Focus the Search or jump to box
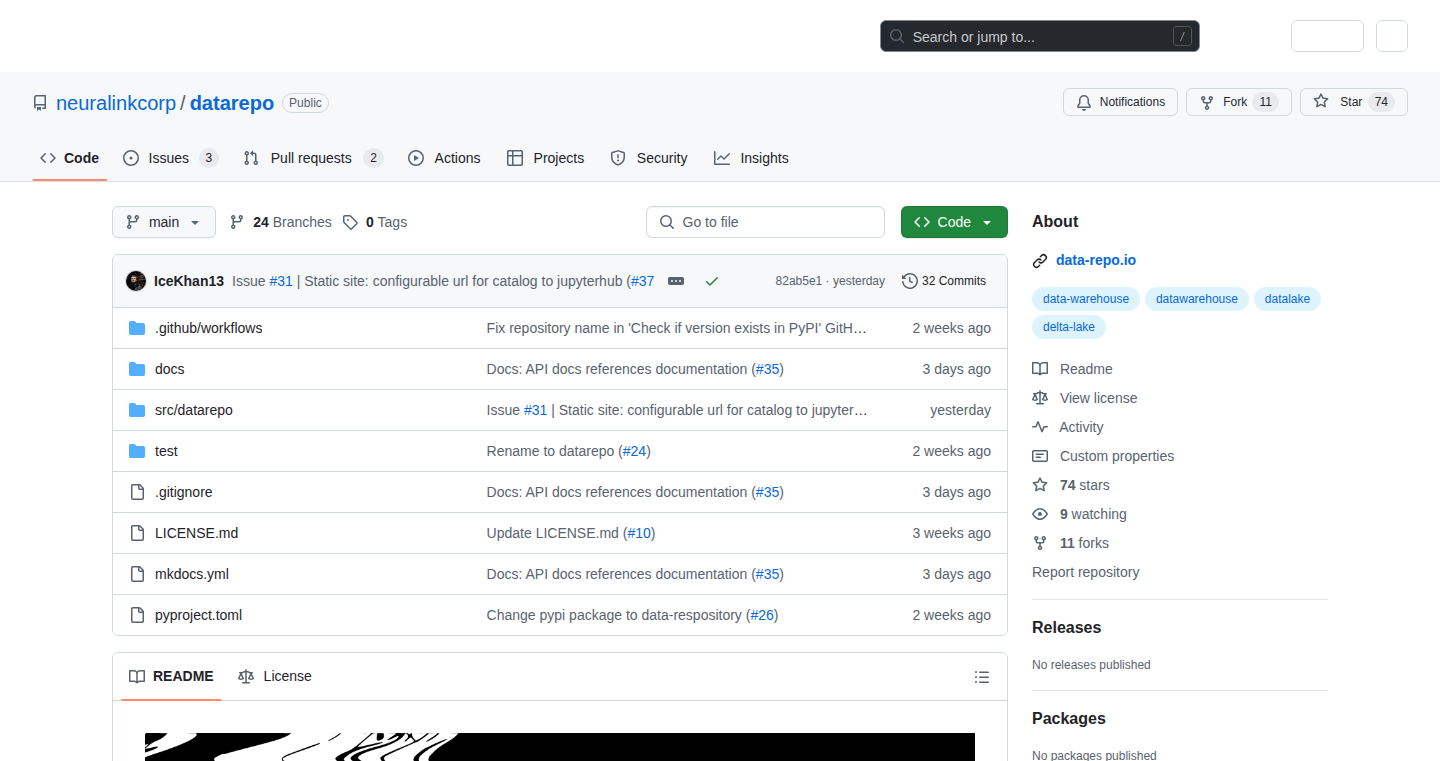The height and width of the screenshot is (761, 1440). 1040,37
